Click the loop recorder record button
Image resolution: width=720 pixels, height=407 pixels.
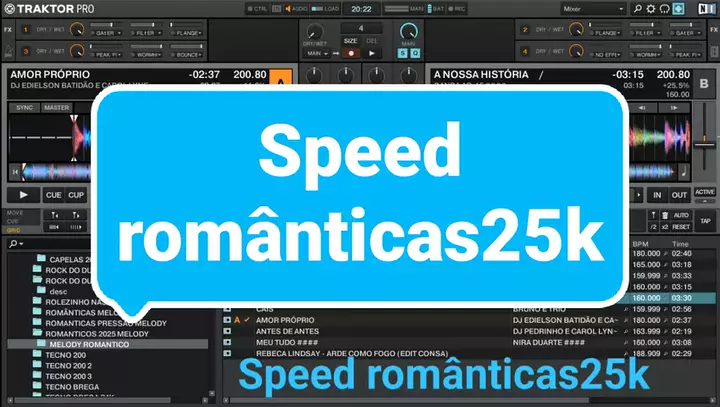351,52
